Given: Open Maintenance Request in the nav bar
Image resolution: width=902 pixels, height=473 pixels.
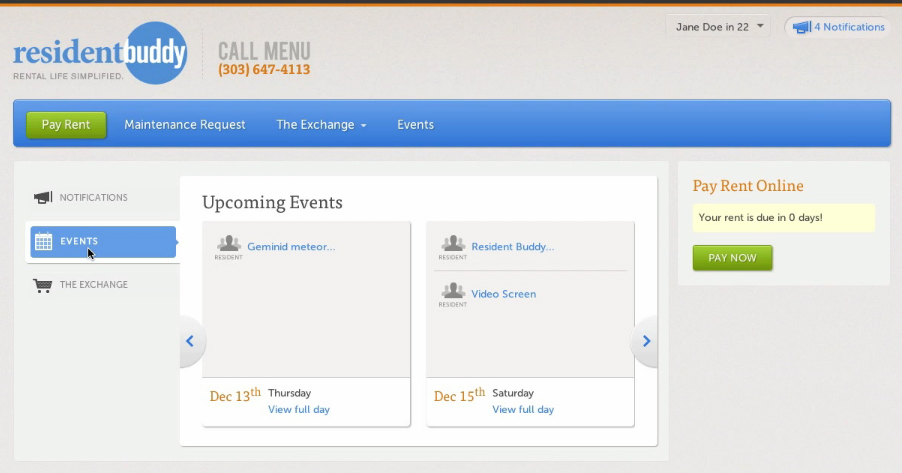Looking at the screenshot, I should [x=185, y=125].
